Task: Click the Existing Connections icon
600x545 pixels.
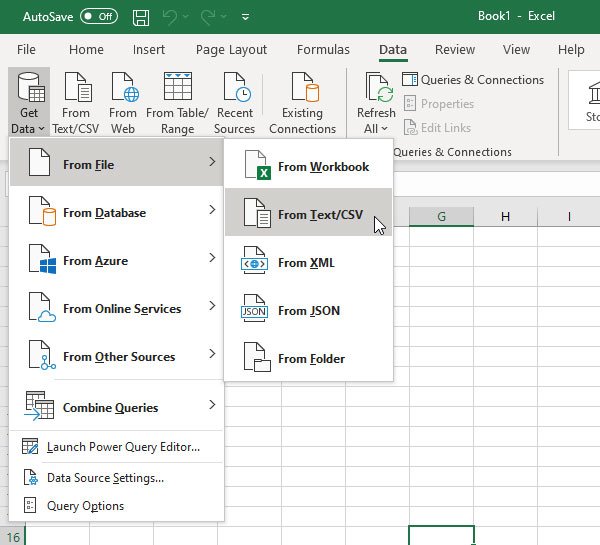Action: 302,103
